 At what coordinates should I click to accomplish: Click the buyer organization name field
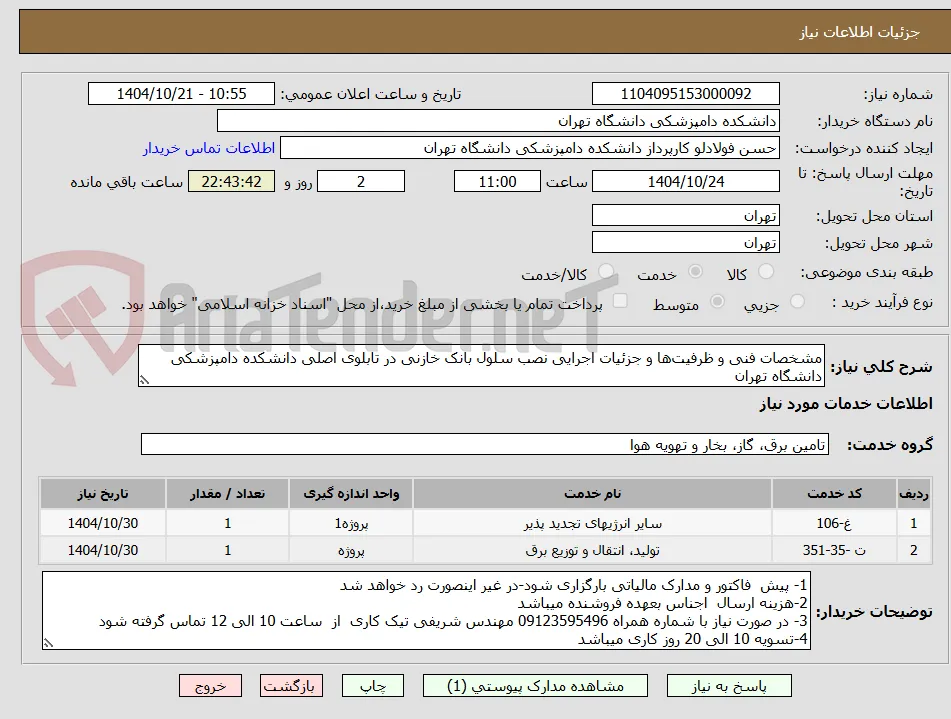[x=498, y=121]
